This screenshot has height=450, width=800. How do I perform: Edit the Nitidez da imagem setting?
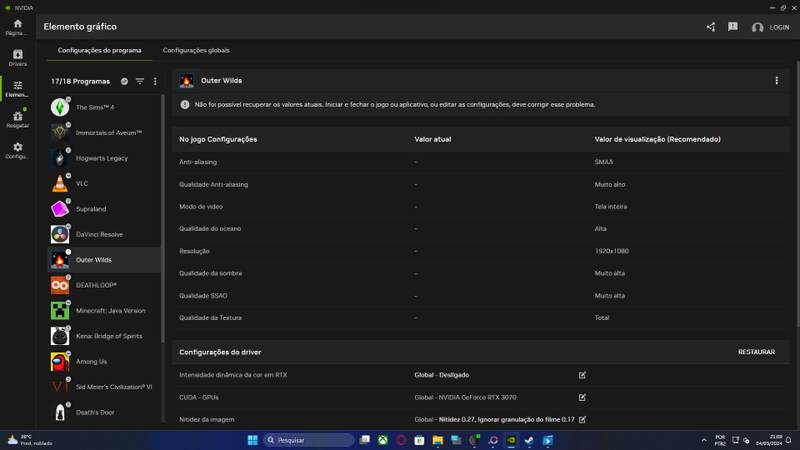(582, 419)
